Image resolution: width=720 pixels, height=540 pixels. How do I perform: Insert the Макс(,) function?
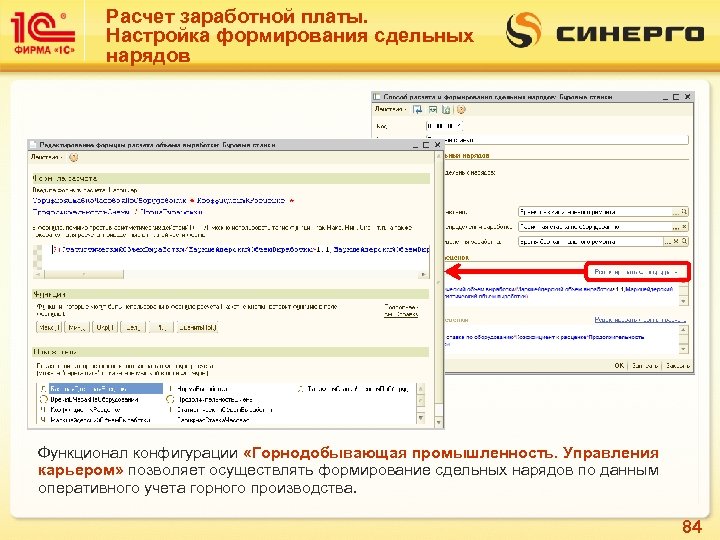click(49, 327)
